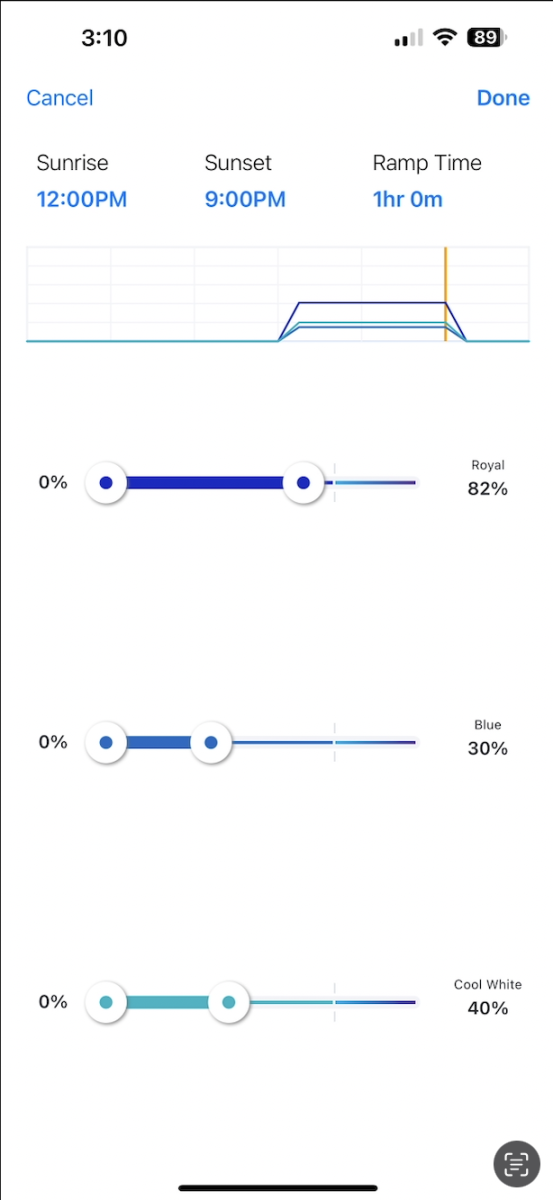This screenshot has height=1200, width=553.
Task: Tap the clock showing 3:10
Action: [104, 38]
